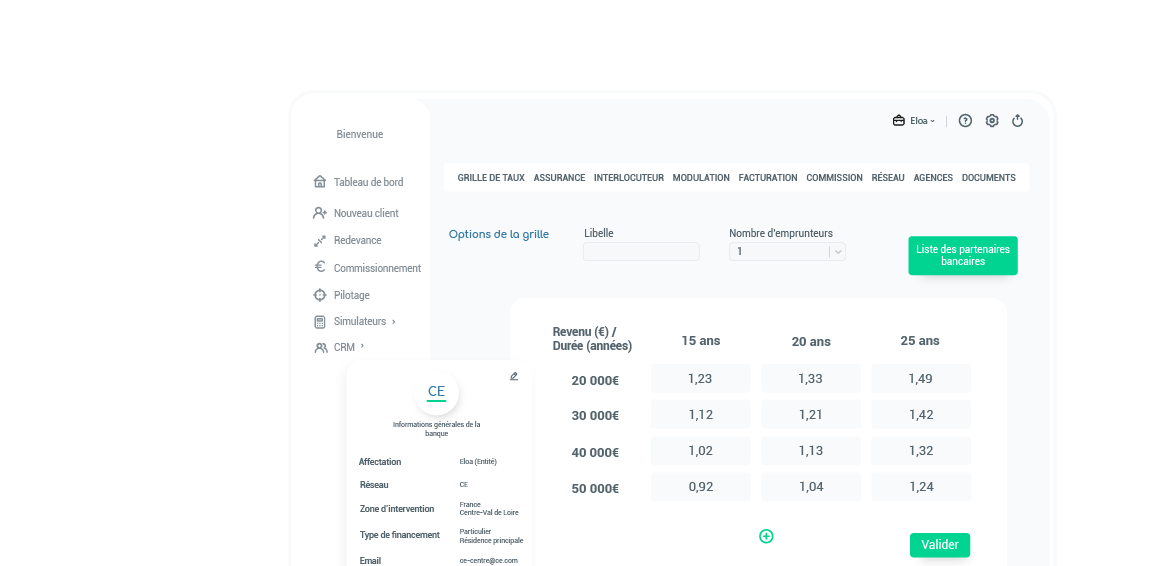1176x566 pixels.
Task: Click the Eloa (Entité) affectation value
Action: click(x=478, y=462)
